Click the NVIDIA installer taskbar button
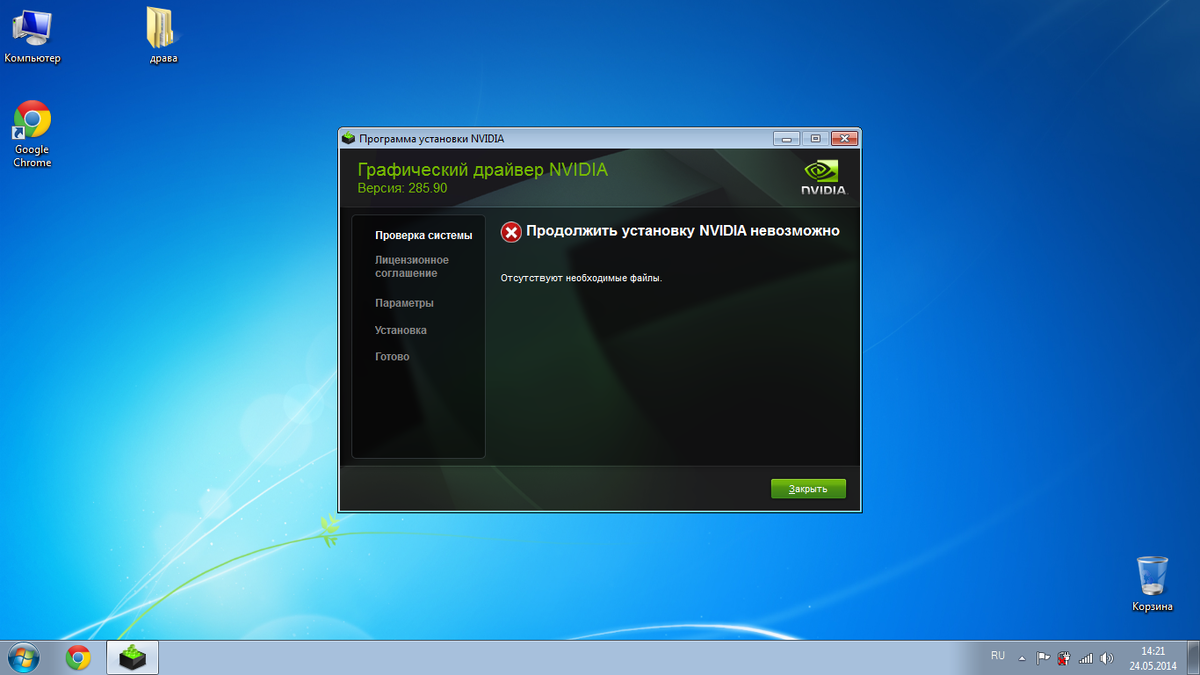This screenshot has height=675, width=1200. 132,657
